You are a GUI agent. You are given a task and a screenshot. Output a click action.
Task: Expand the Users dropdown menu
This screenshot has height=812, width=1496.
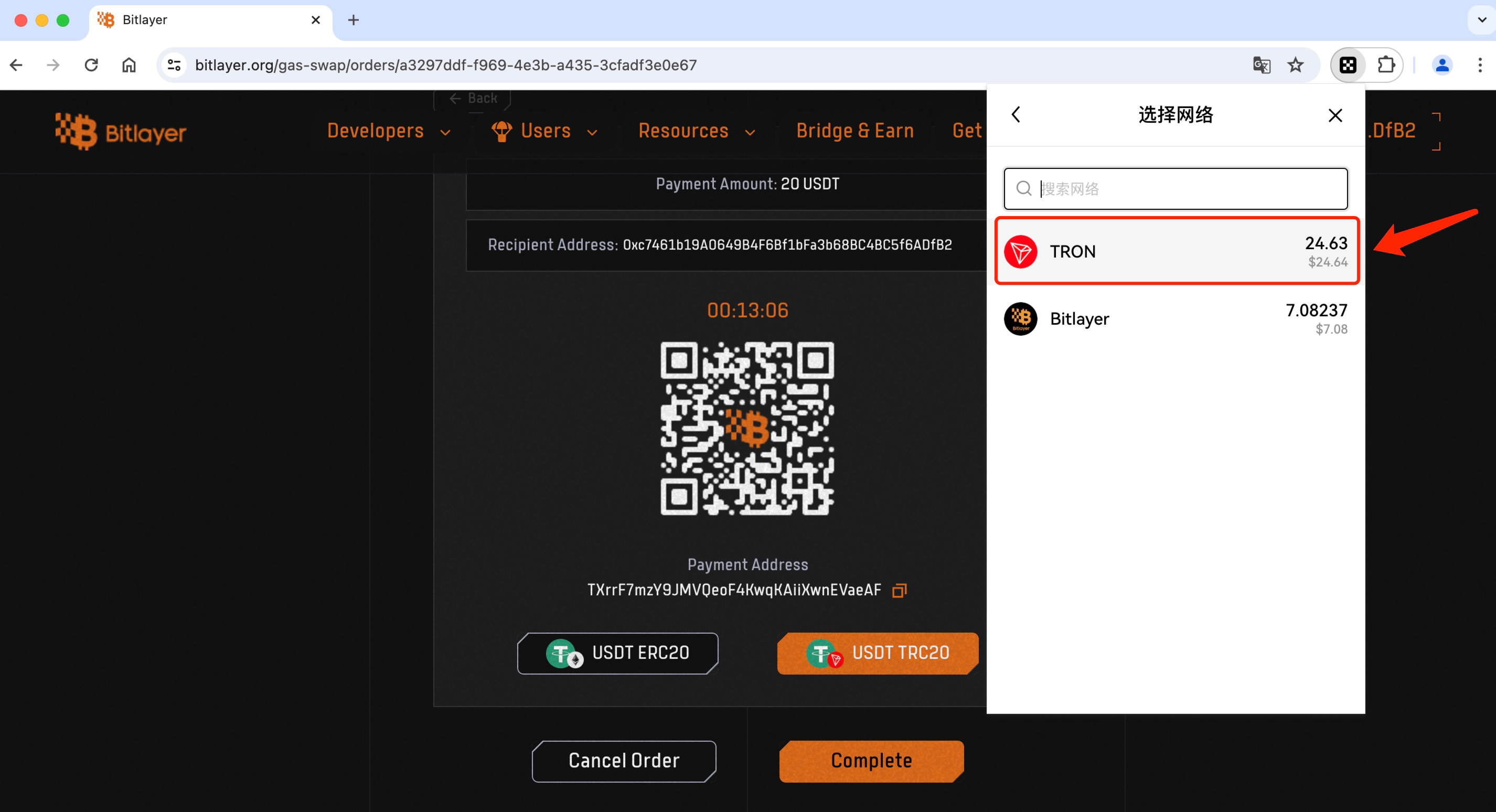[544, 131]
